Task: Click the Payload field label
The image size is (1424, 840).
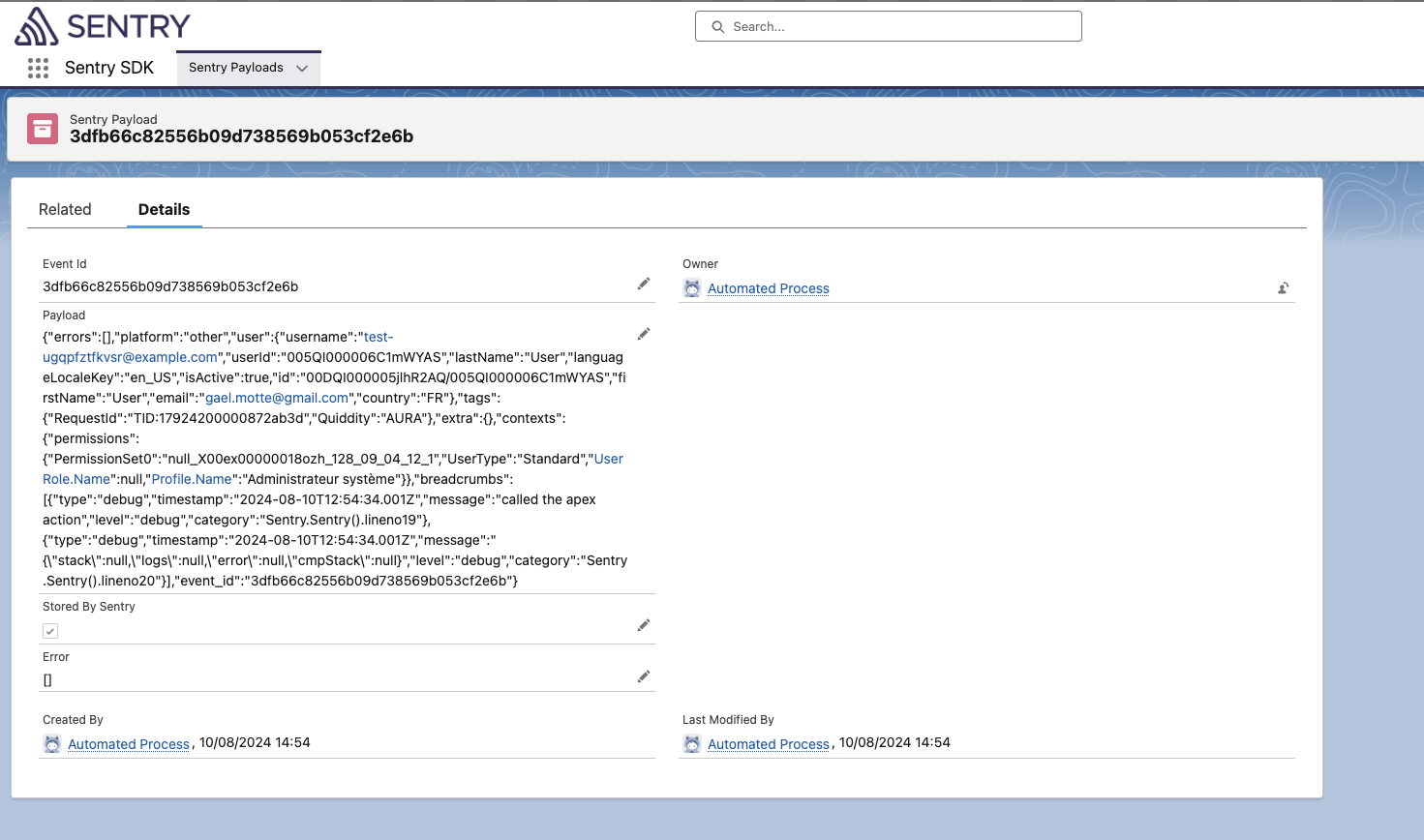Action: (x=64, y=315)
